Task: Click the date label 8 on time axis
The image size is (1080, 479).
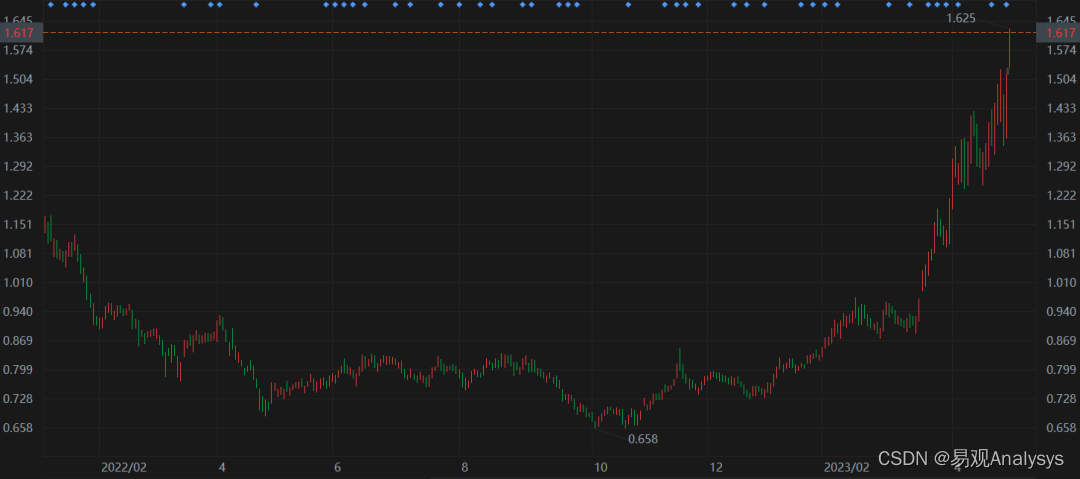Action: pyautogui.click(x=465, y=467)
